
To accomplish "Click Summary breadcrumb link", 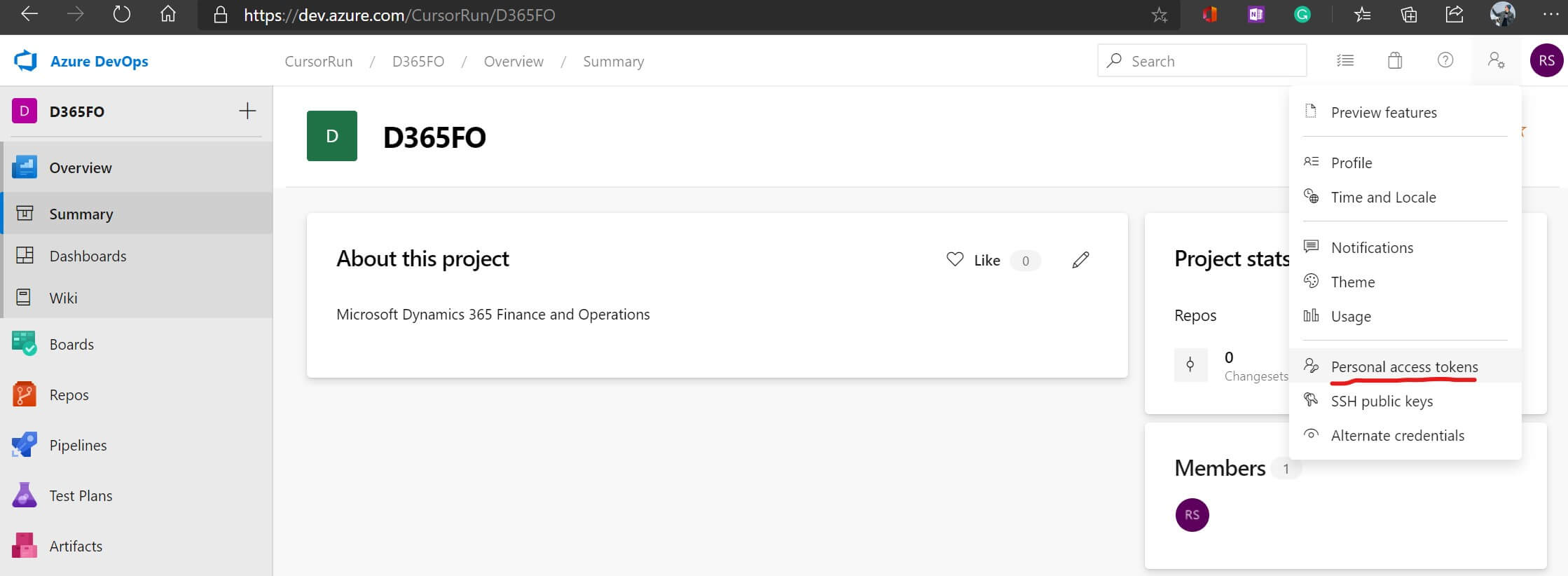I will tap(614, 62).
